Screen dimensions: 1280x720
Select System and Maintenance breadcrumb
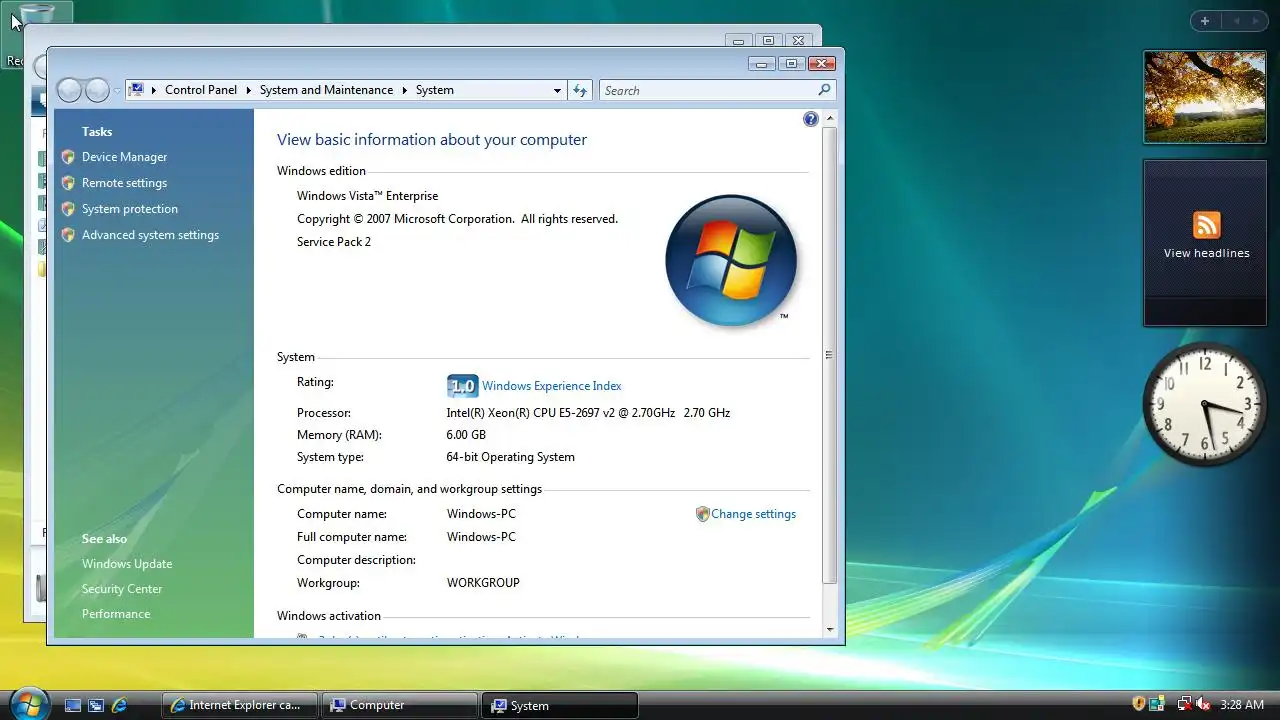click(326, 90)
